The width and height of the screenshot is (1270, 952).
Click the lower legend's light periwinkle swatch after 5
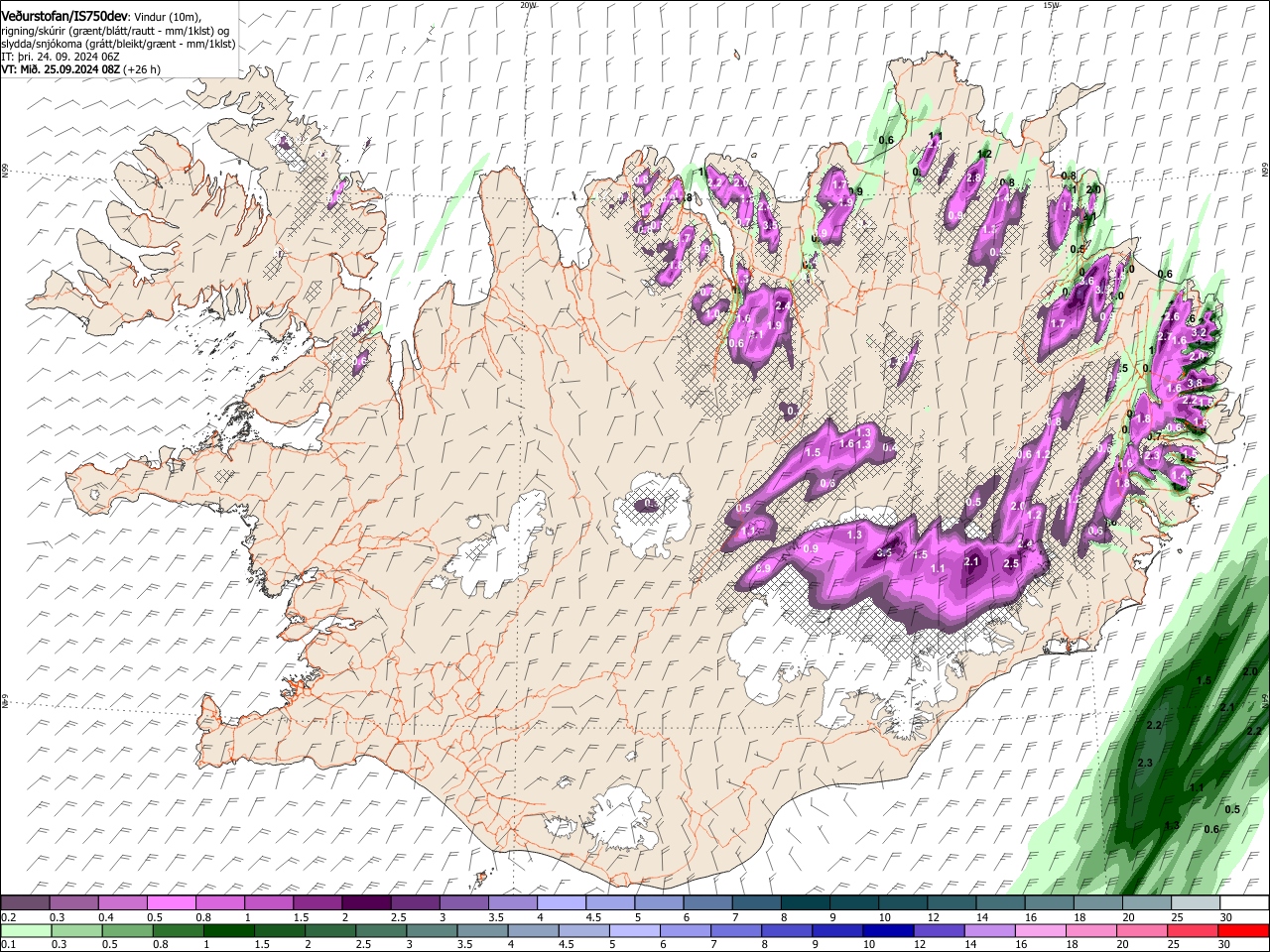(x=634, y=930)
